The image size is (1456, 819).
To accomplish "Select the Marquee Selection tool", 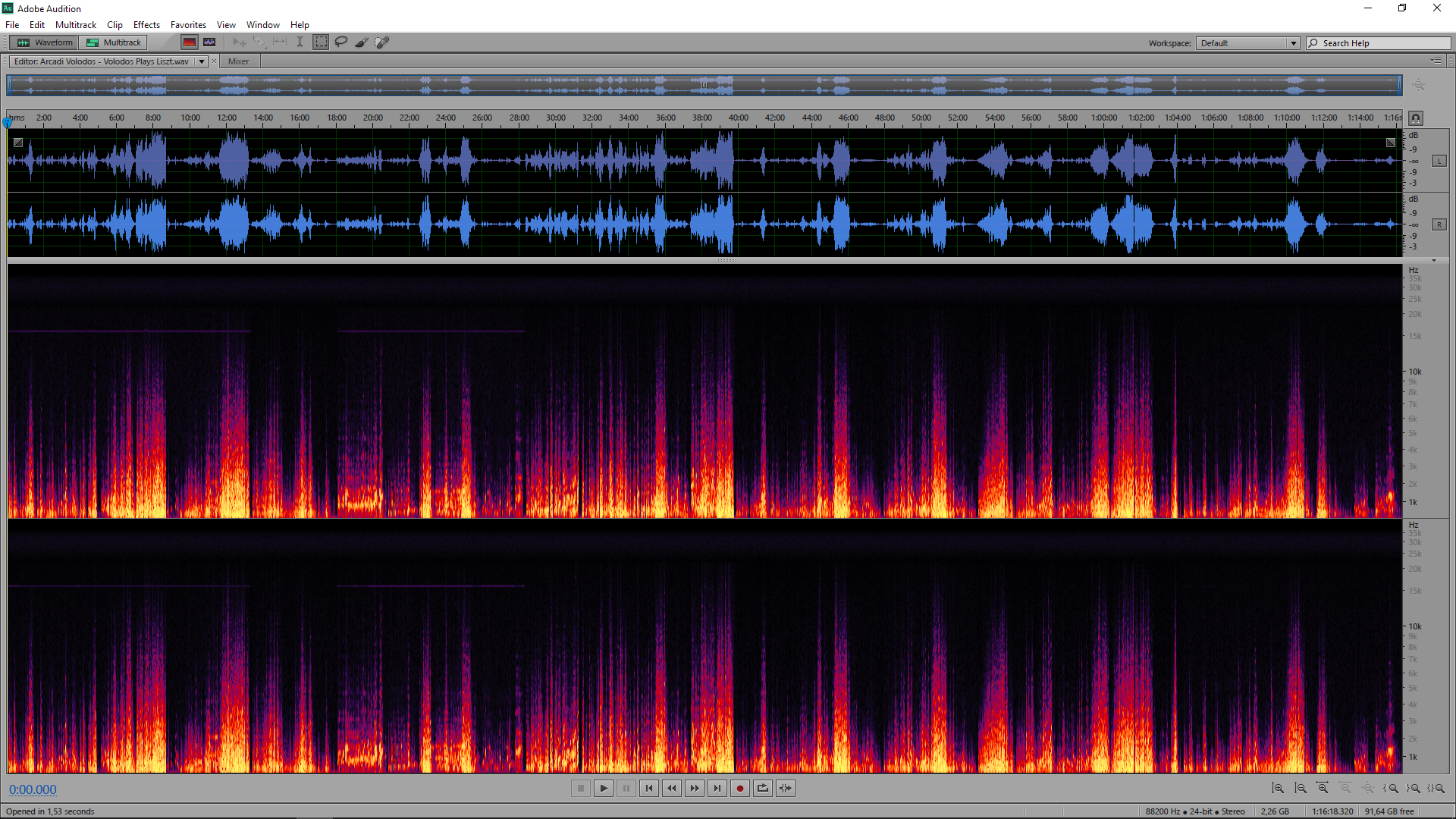I will click(322, 42).
